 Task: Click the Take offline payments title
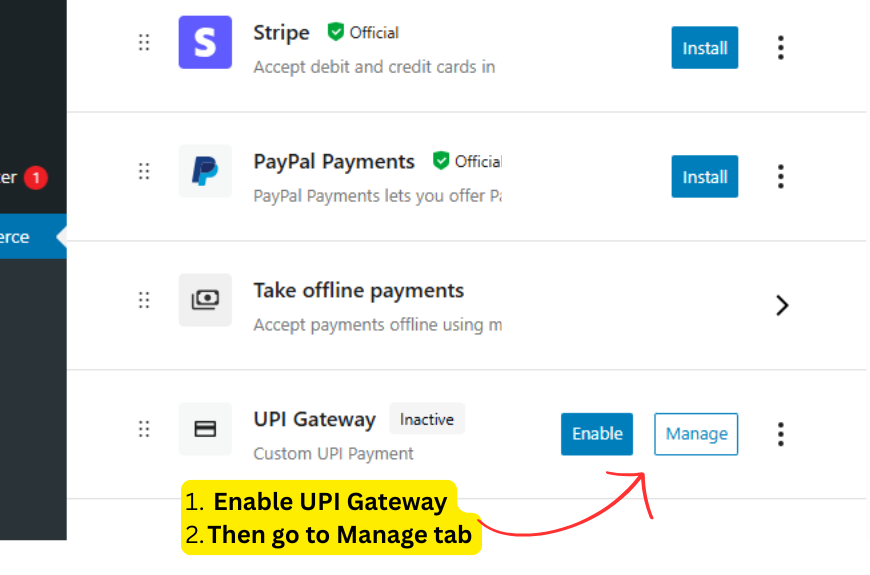358,290
